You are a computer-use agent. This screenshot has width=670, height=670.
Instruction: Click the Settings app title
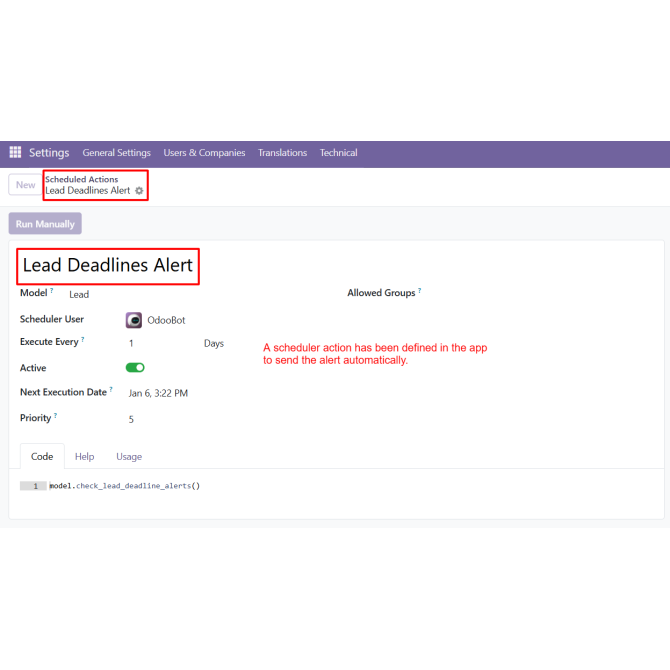pyautogui.click(x=49, y=153)
